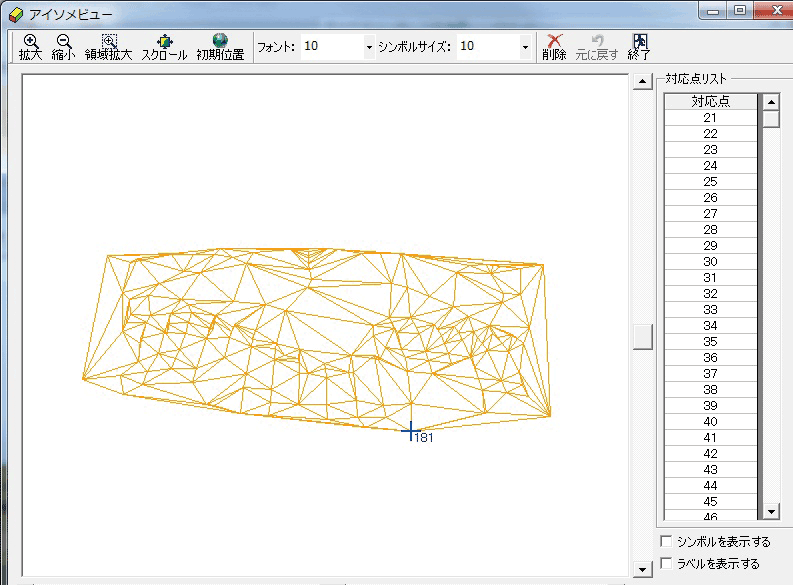Activate the スクロール pan tool

[164, 47]
